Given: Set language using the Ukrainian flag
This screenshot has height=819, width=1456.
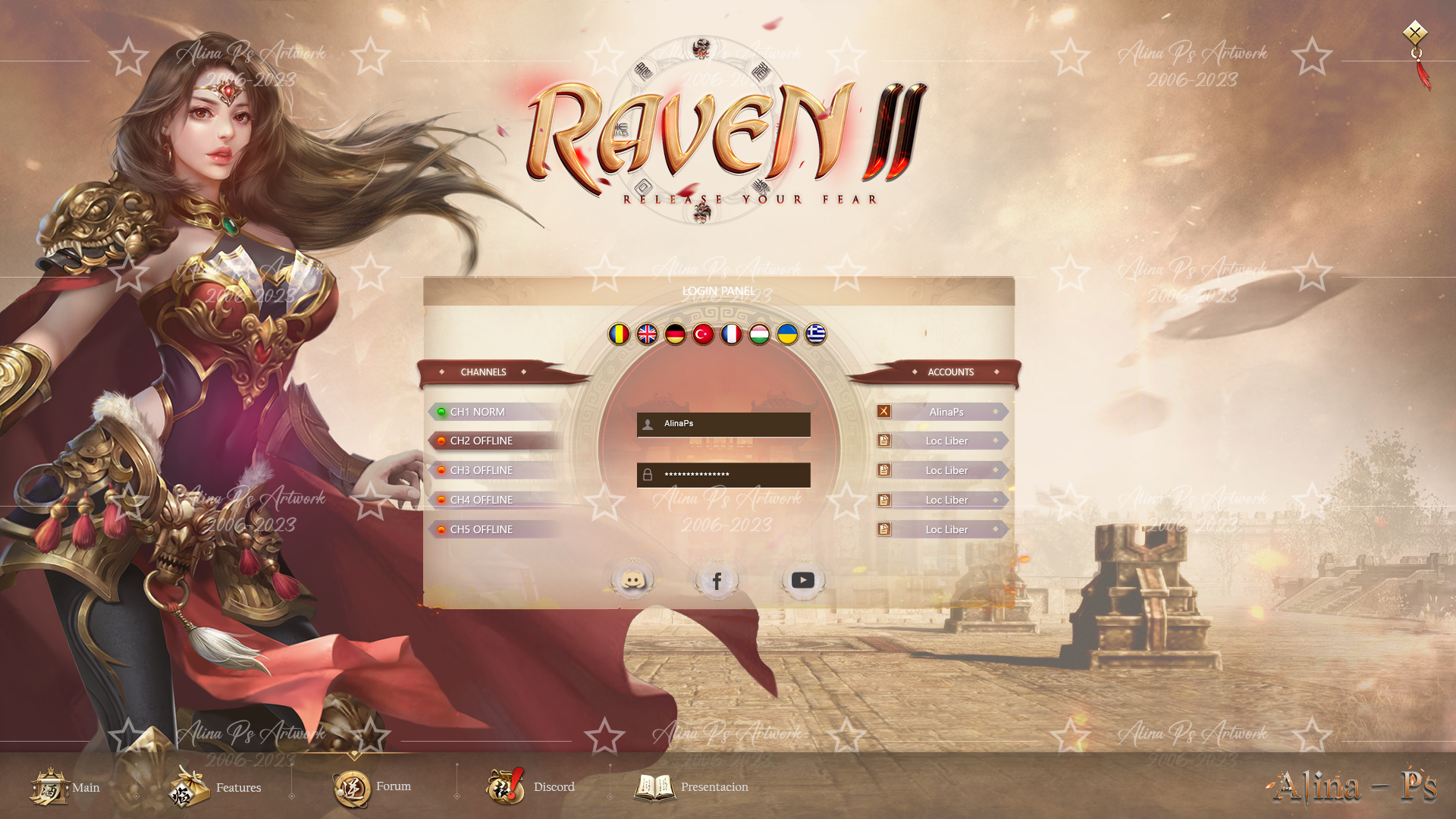Looking at the screenshot, I should (787, 334).
